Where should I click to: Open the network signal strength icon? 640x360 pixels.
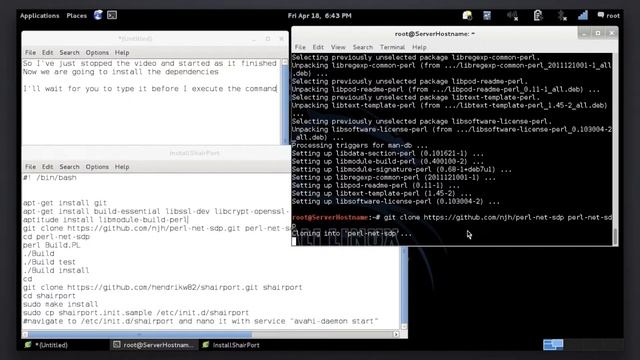point(583,16)
